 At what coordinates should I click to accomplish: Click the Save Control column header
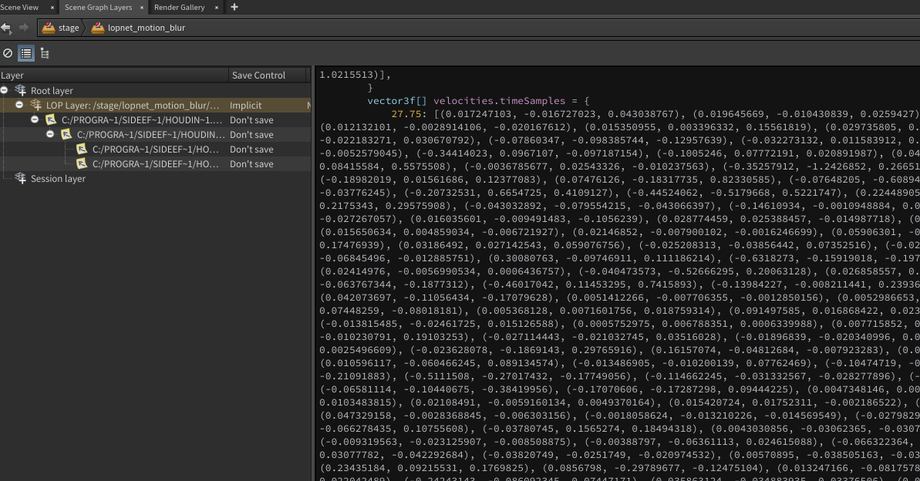pos(257,75)
